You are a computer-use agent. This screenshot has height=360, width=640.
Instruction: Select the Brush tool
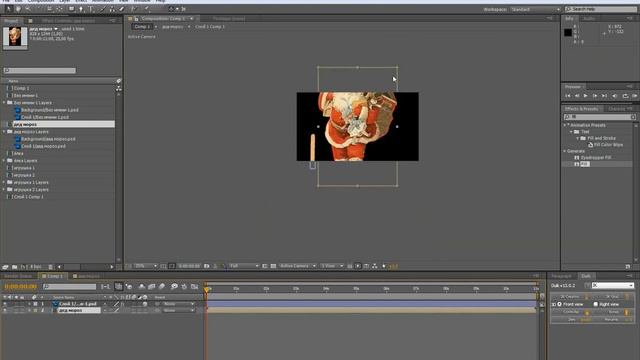(x=102, y=9)
